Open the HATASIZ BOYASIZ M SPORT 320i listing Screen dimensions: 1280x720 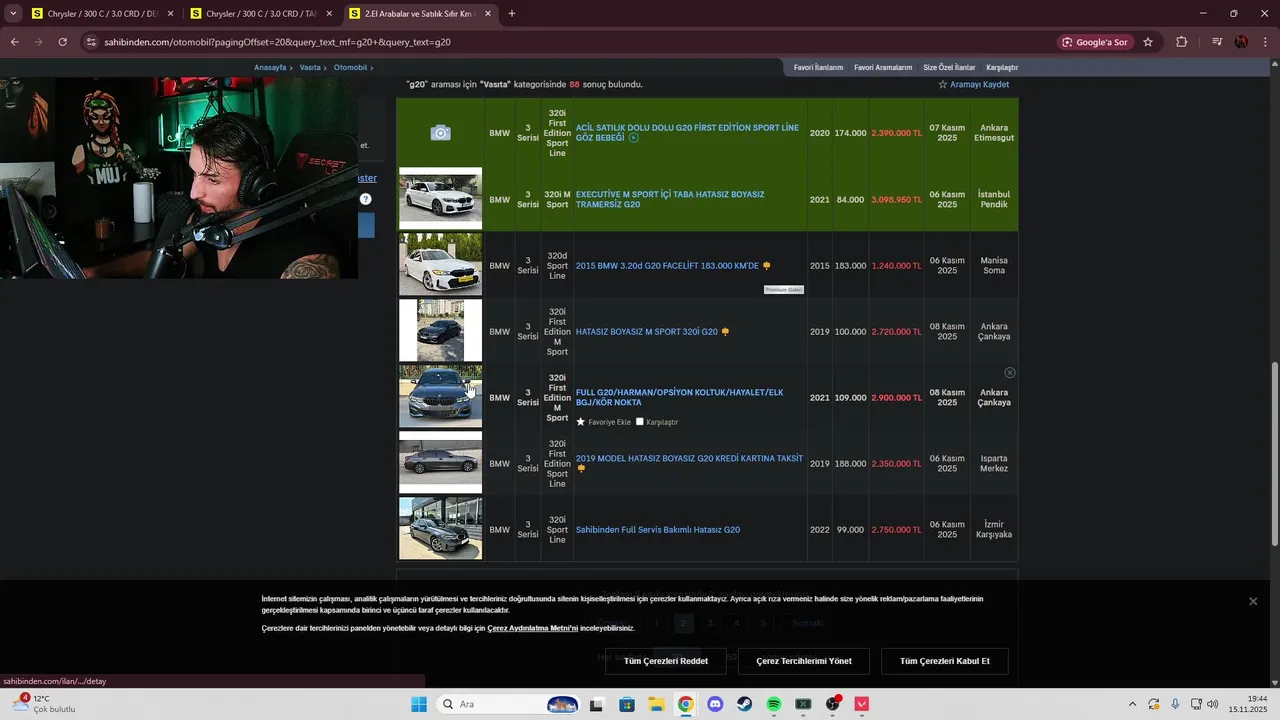(x=647, y=332)
